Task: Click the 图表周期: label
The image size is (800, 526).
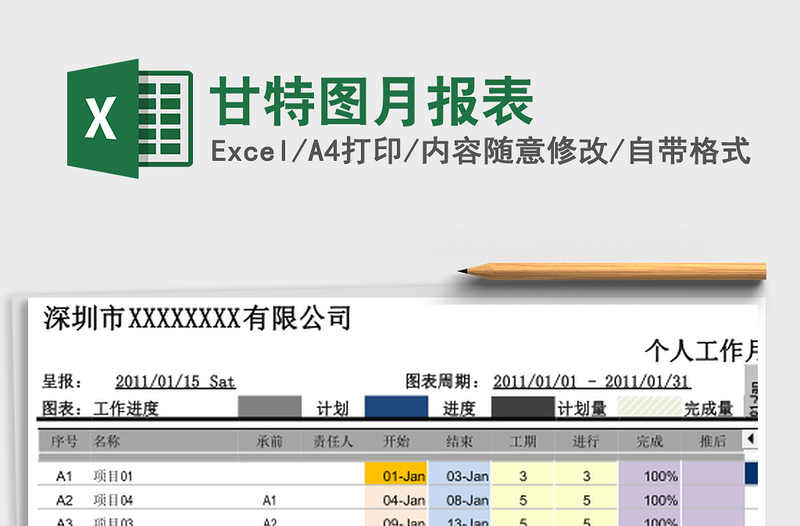Action: [443, 382]
